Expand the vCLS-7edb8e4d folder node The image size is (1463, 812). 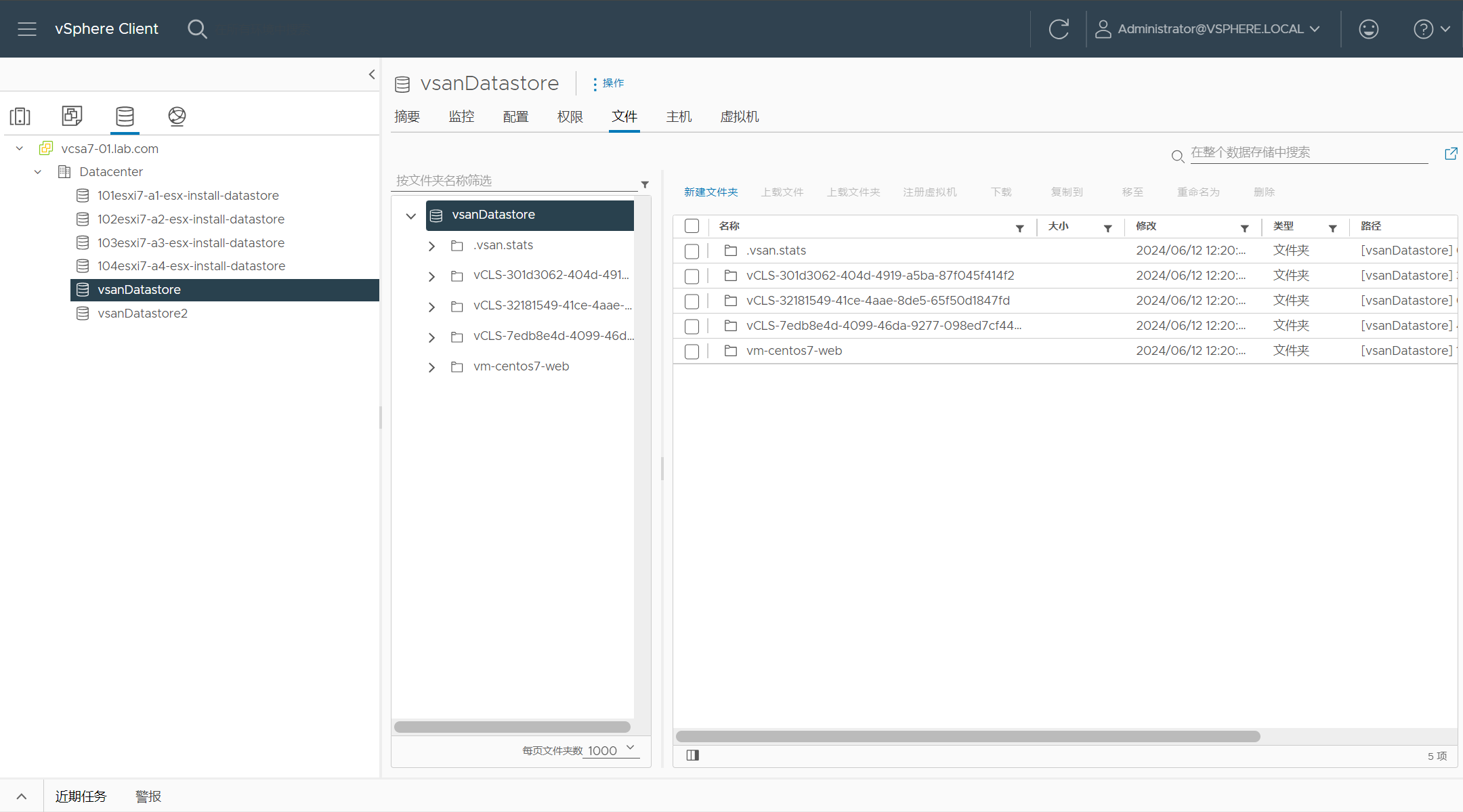(x=431, y=337)
